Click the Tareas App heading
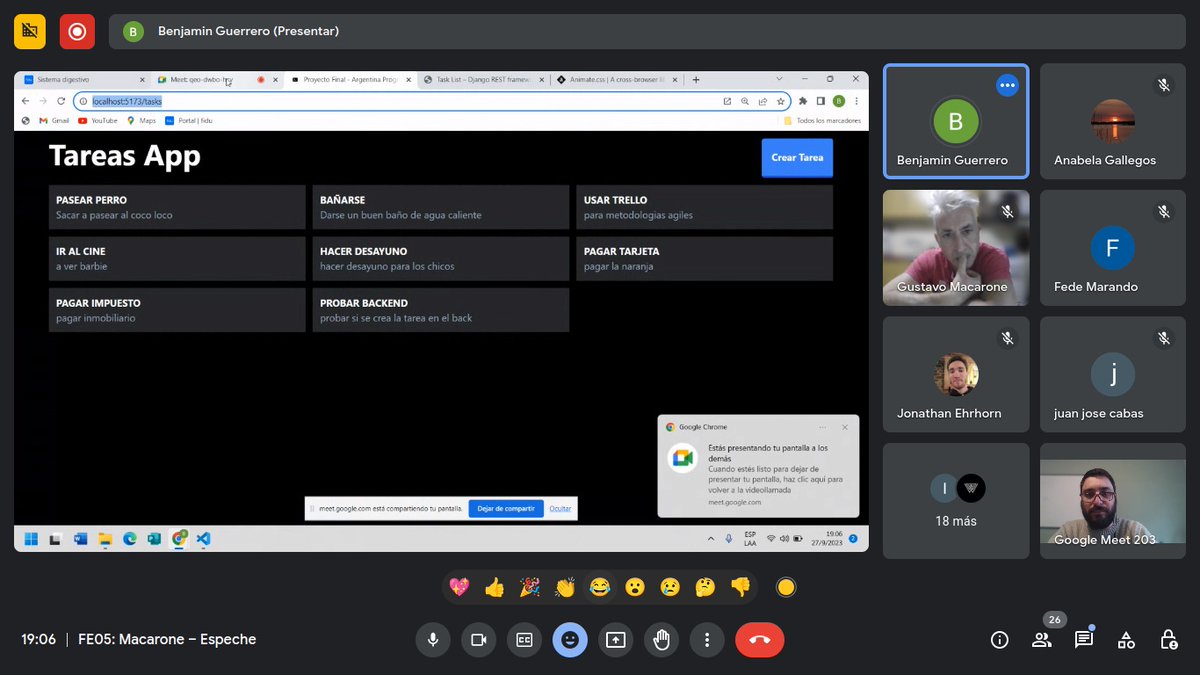The image size is (1200, 675). point(125,156)
